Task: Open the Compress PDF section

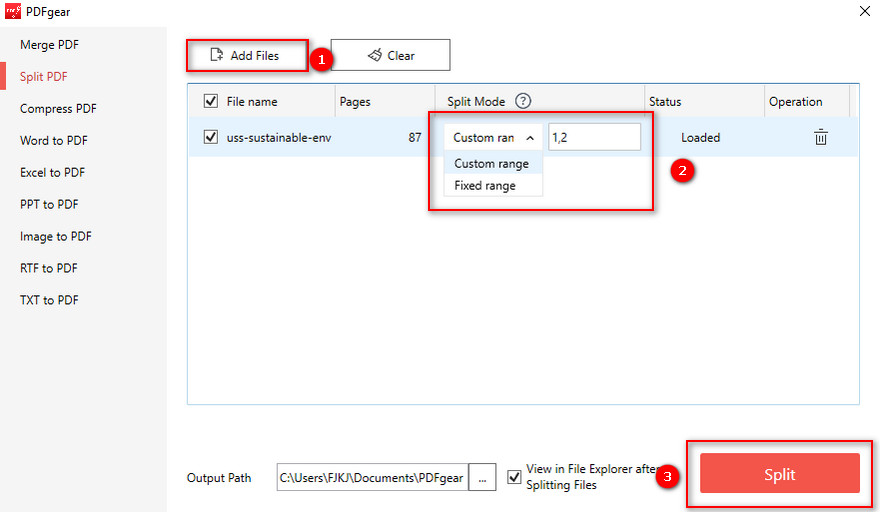Action: tap(58, 109)
